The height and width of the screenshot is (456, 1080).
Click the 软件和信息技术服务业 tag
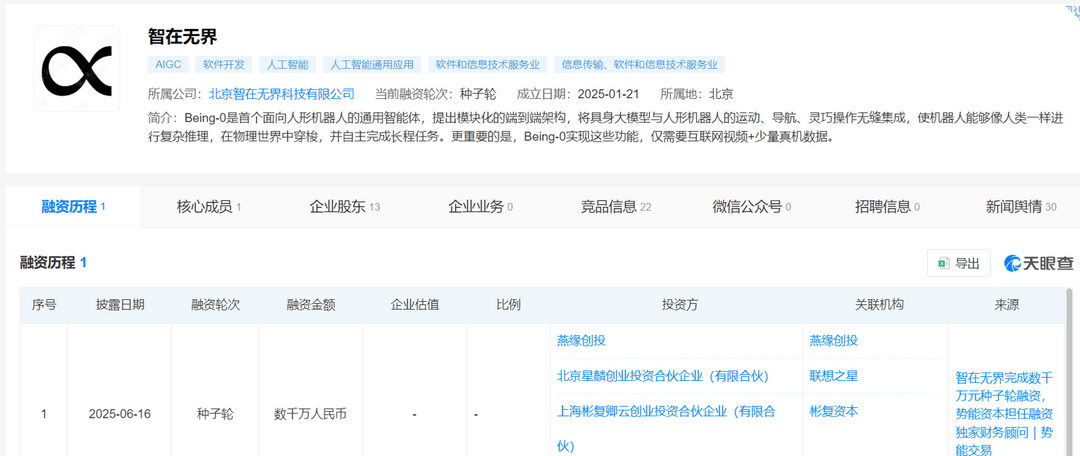487,65
